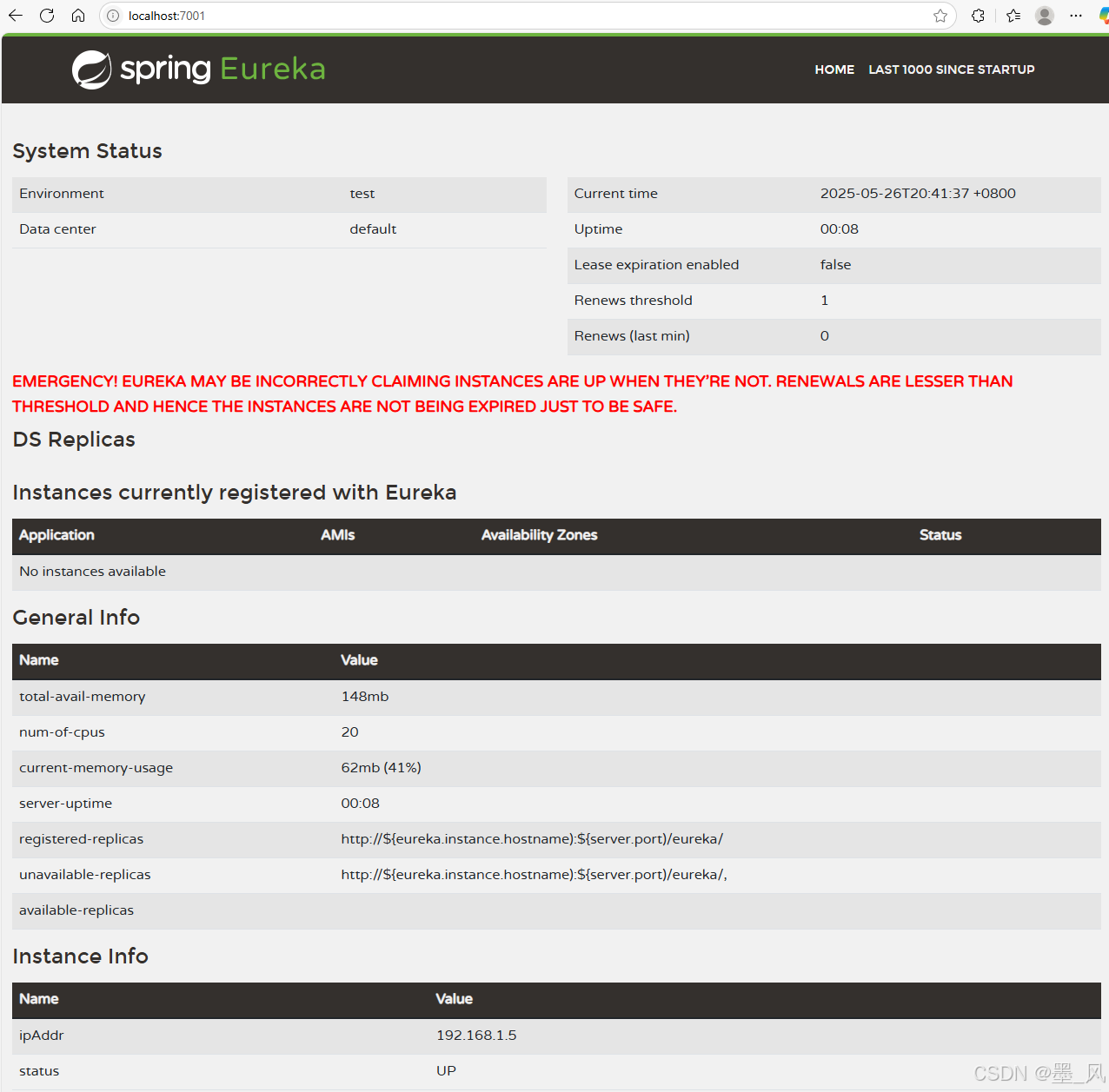Image resolution: width=1109 pixels, height=1092 pixels.
Task: Open the browser settings and more menu
Action: 1076,16
